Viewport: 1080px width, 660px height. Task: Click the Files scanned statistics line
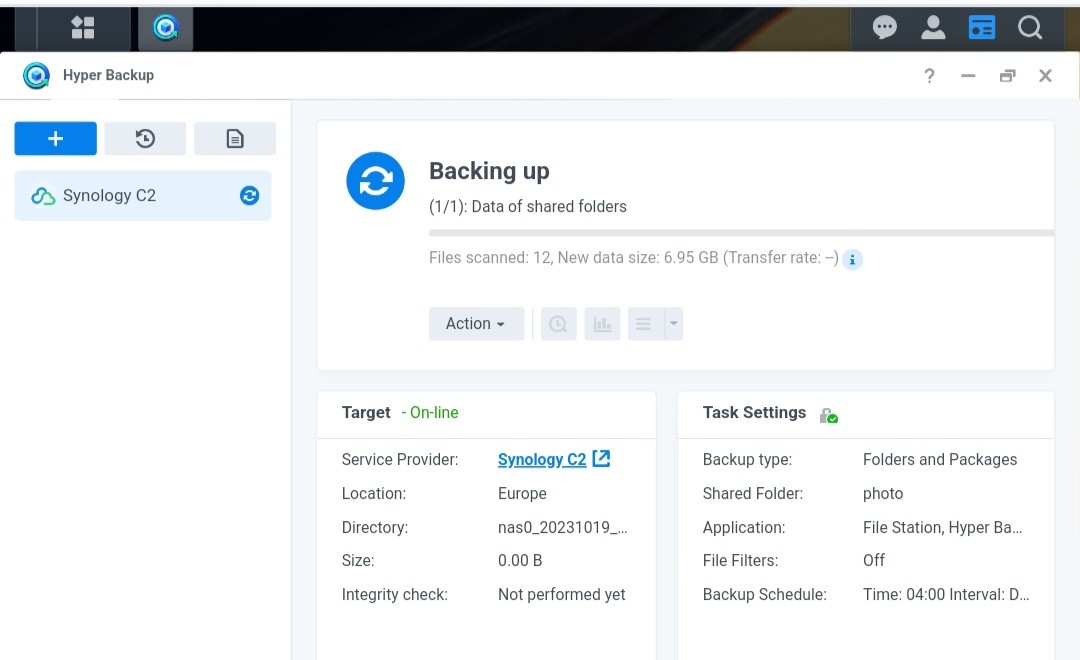(x=634, y=258)
